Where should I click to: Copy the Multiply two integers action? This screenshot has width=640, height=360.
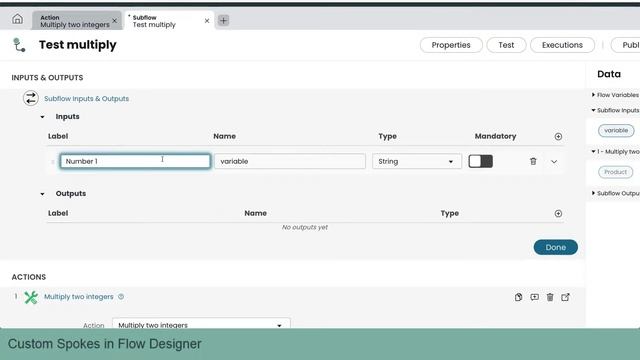point(518,297)
